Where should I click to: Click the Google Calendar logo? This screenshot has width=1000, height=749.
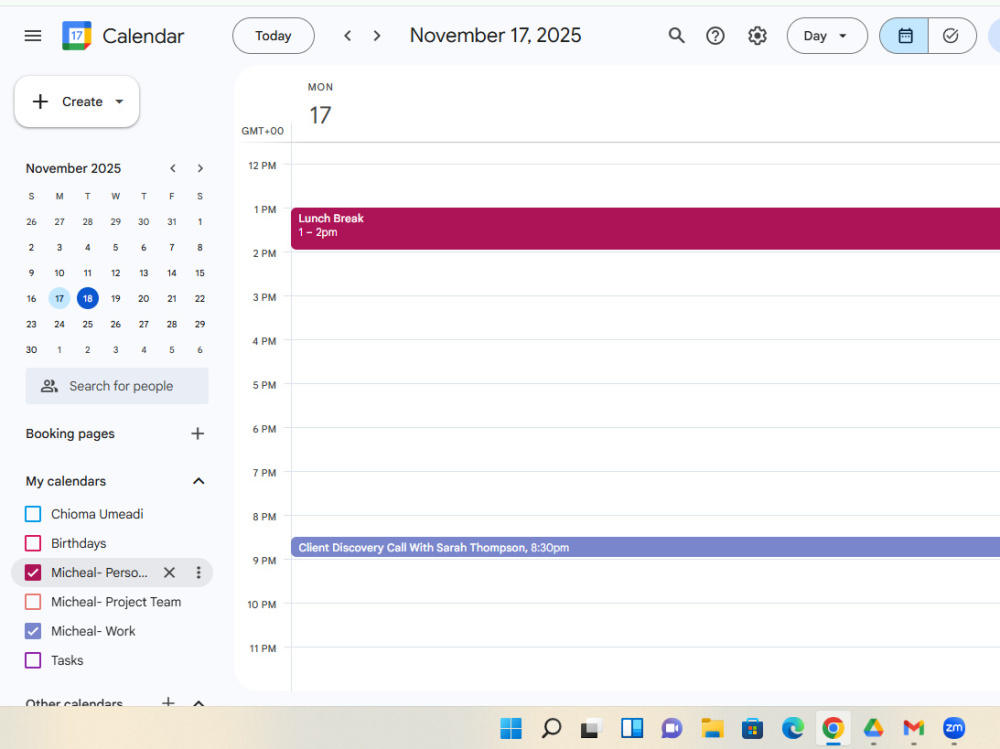[x=77, y=36]
